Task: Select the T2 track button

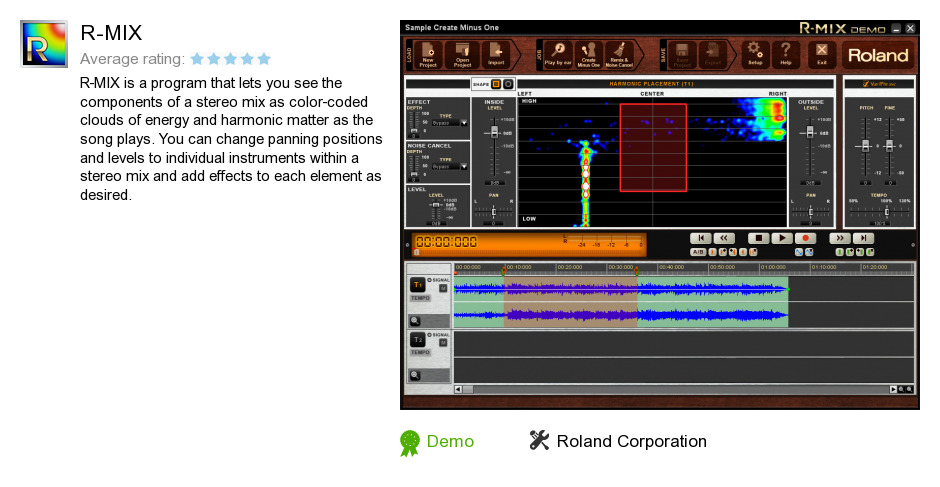Action: (x=418, y=339)
